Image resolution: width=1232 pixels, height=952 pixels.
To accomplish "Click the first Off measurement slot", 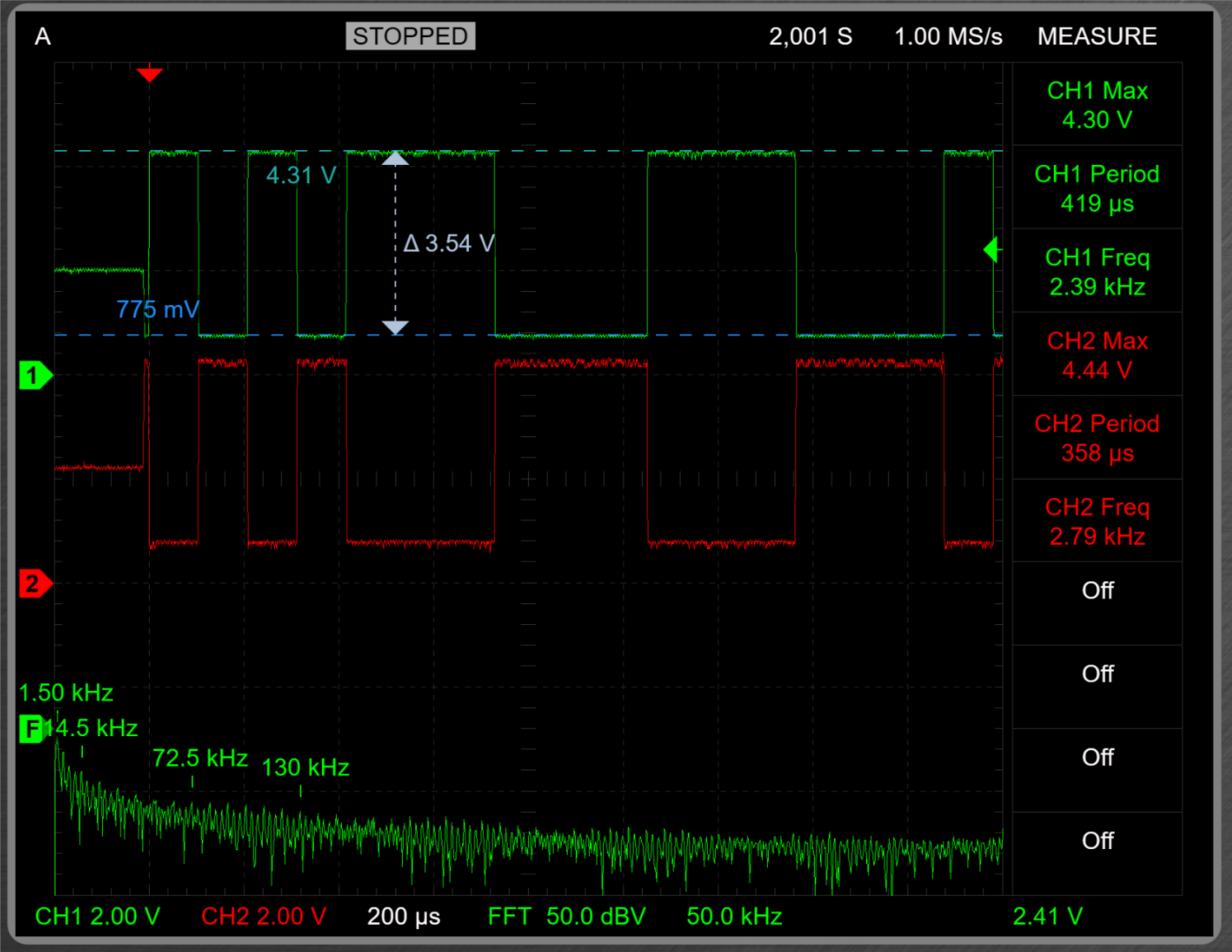I will pyautogui.click(x=1097, y=604).
